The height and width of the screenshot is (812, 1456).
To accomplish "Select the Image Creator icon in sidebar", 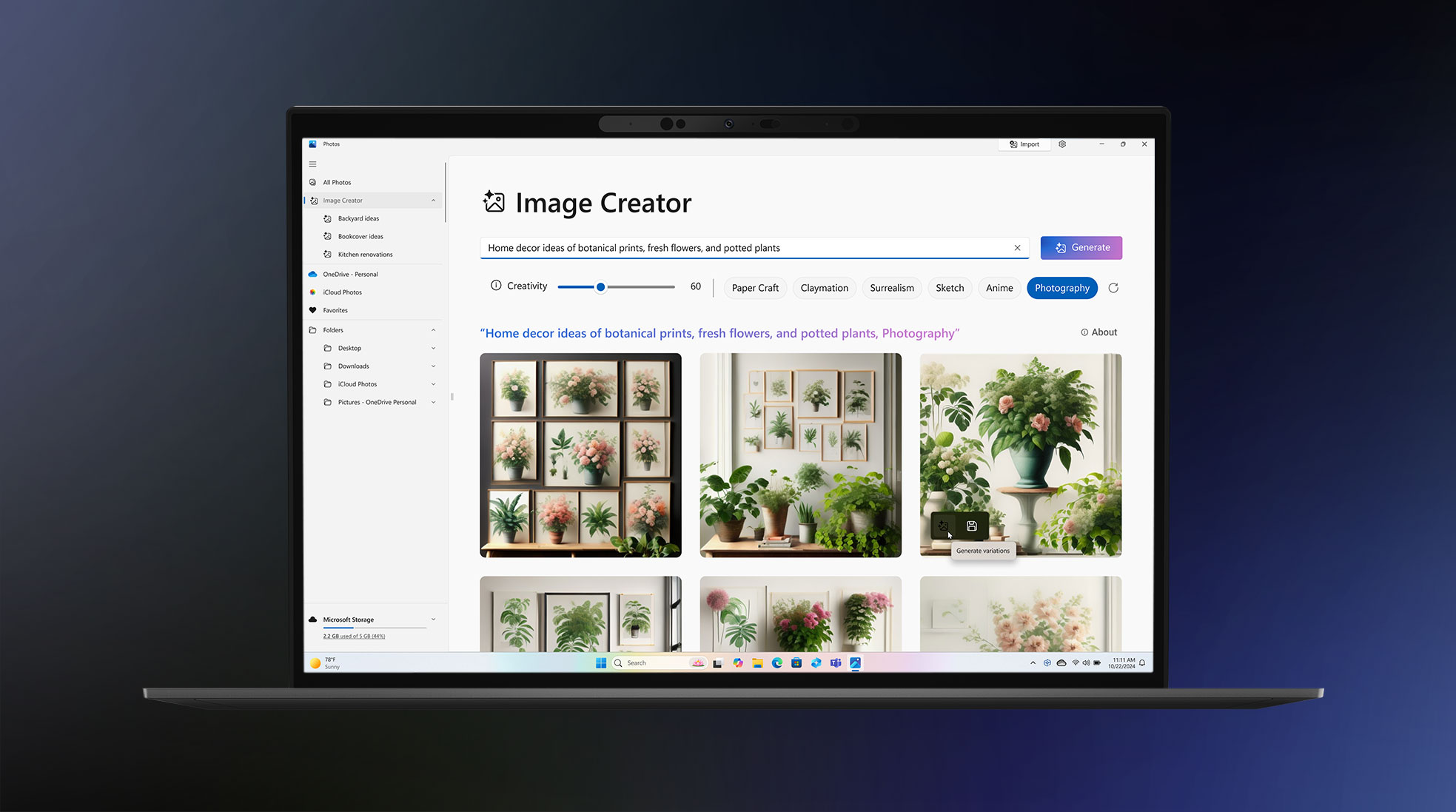I will [314, 200].
